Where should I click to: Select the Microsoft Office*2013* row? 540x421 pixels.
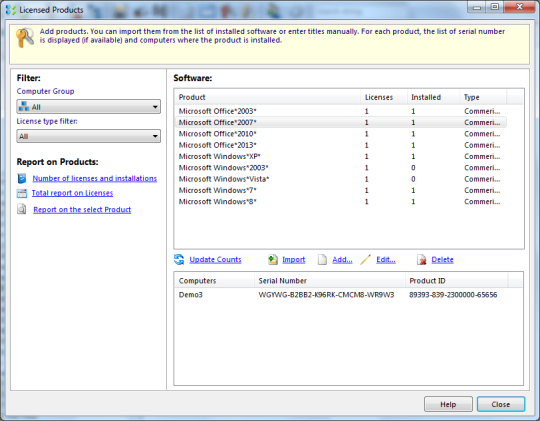click(x=341, y=145)
